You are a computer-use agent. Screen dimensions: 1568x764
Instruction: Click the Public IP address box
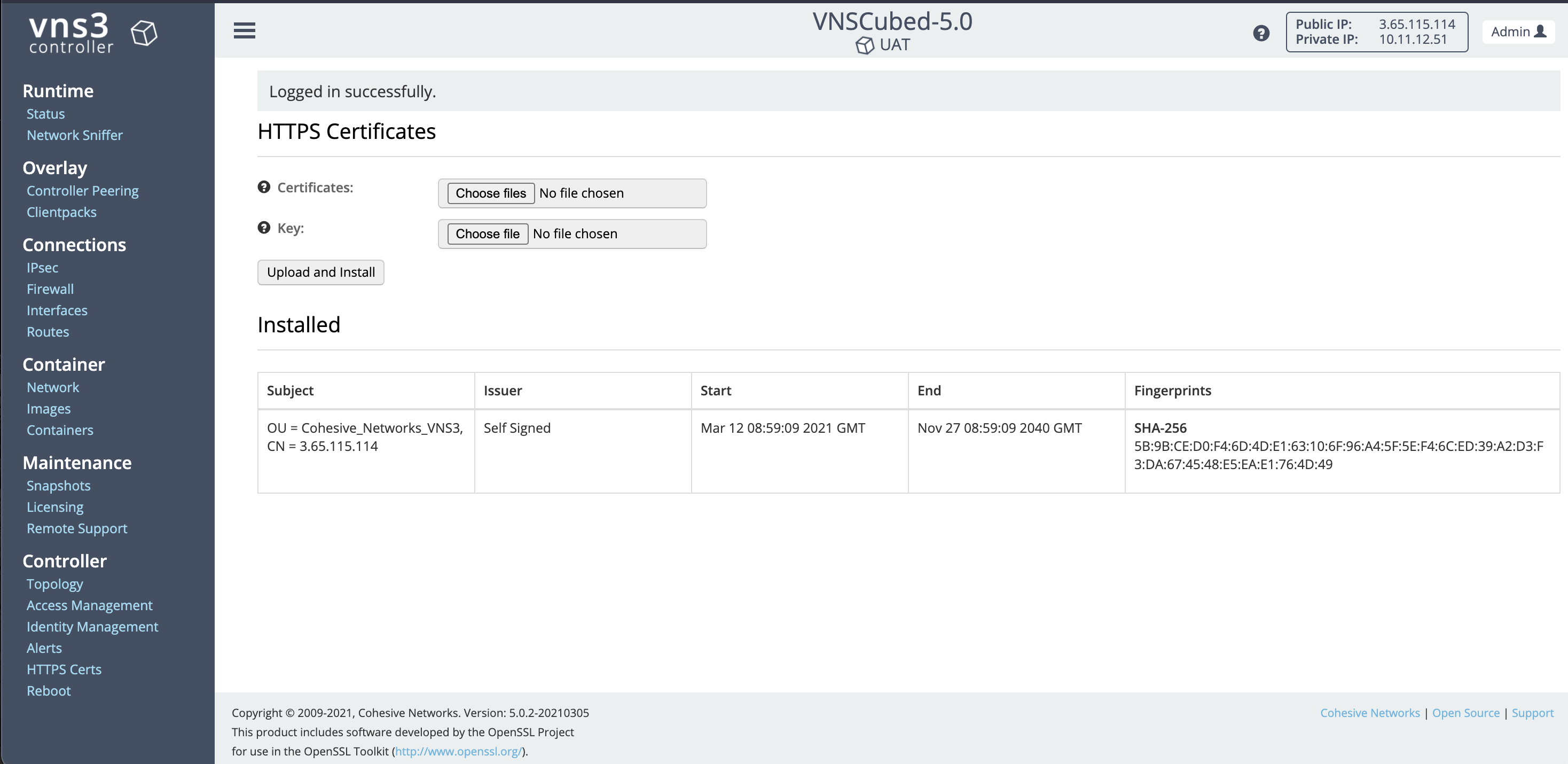click(x=1377, y=32)
